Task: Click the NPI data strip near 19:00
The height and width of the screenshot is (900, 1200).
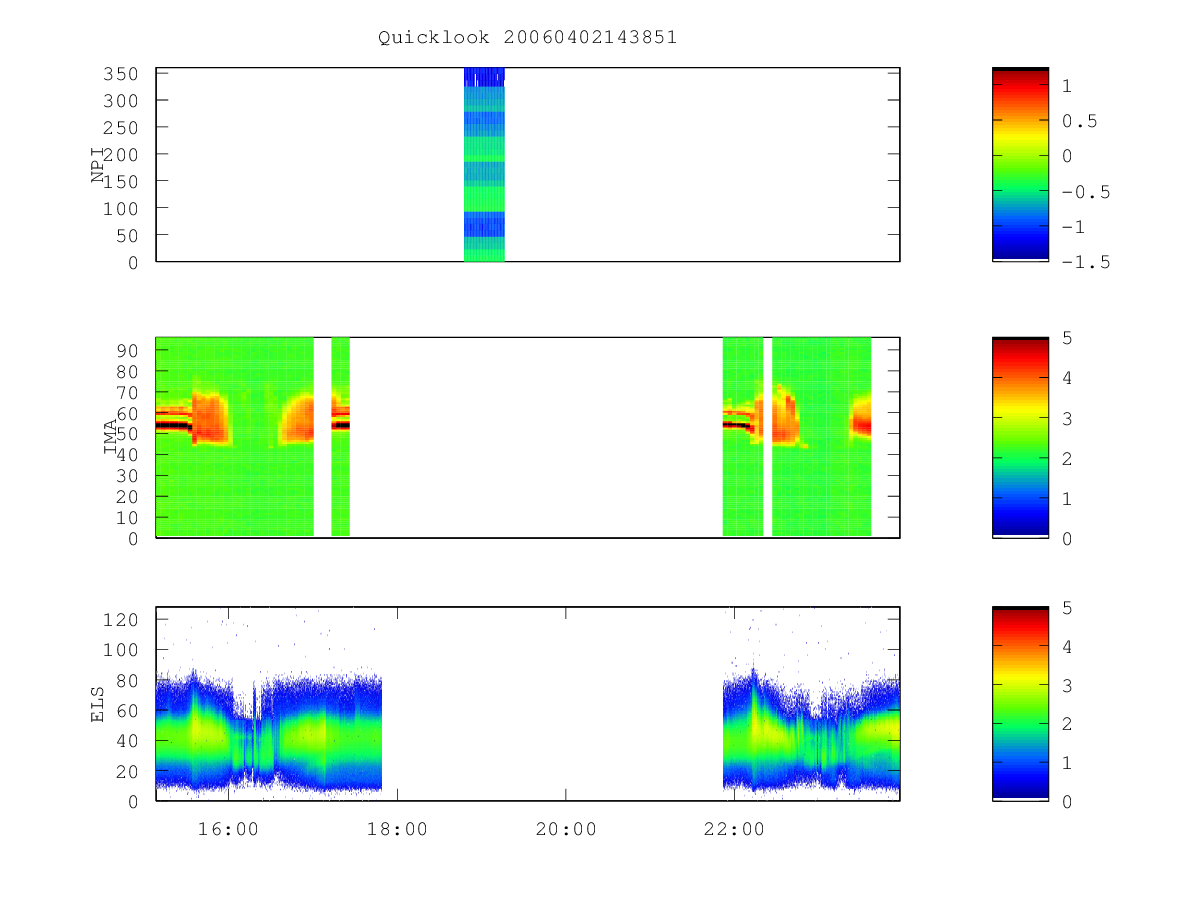Action: (x=484, y=165)
